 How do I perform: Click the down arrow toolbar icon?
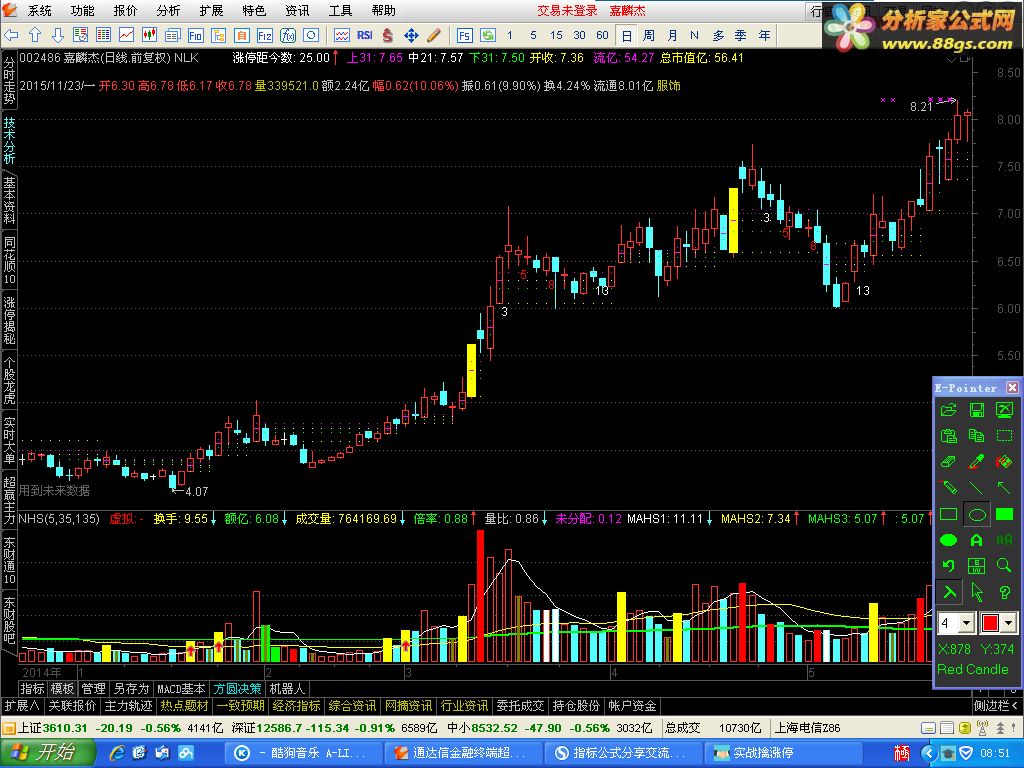click(57, 35)
